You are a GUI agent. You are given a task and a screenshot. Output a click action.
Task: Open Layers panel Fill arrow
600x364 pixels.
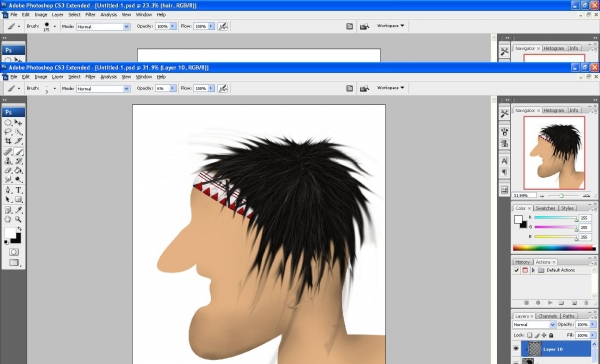(x=593, y=335)
